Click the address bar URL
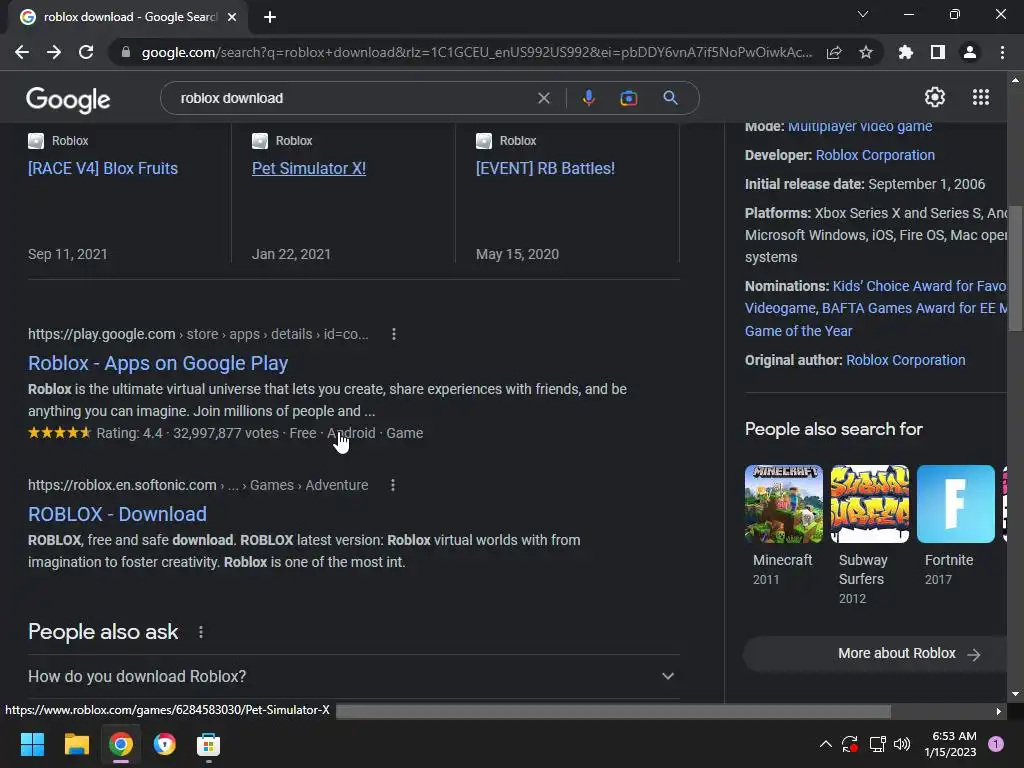The image size is (1024, 768). (477, 52)
